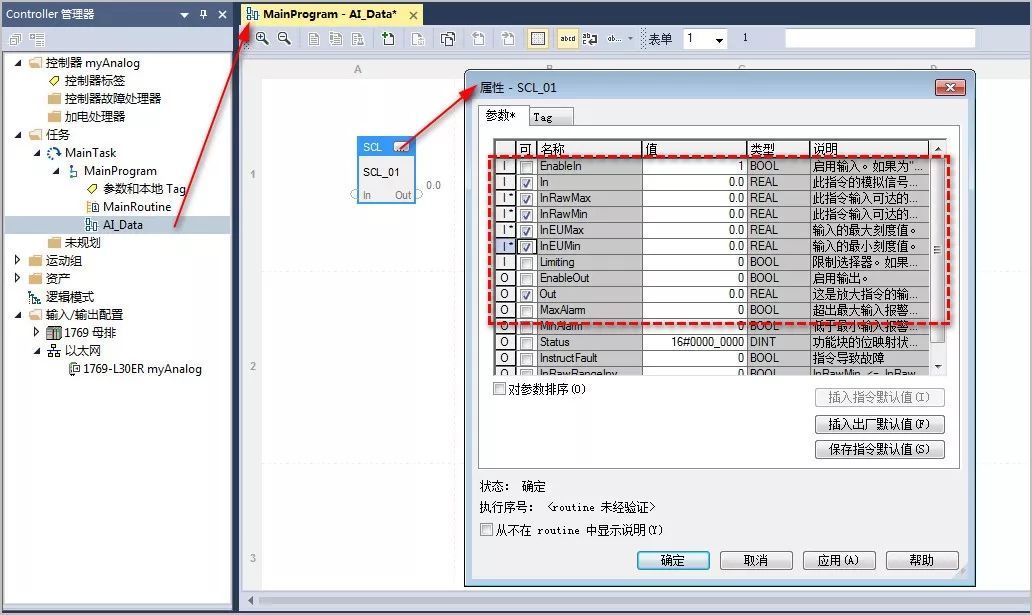
Task: Expand the 运动组 motion group node
Action: 18,261
